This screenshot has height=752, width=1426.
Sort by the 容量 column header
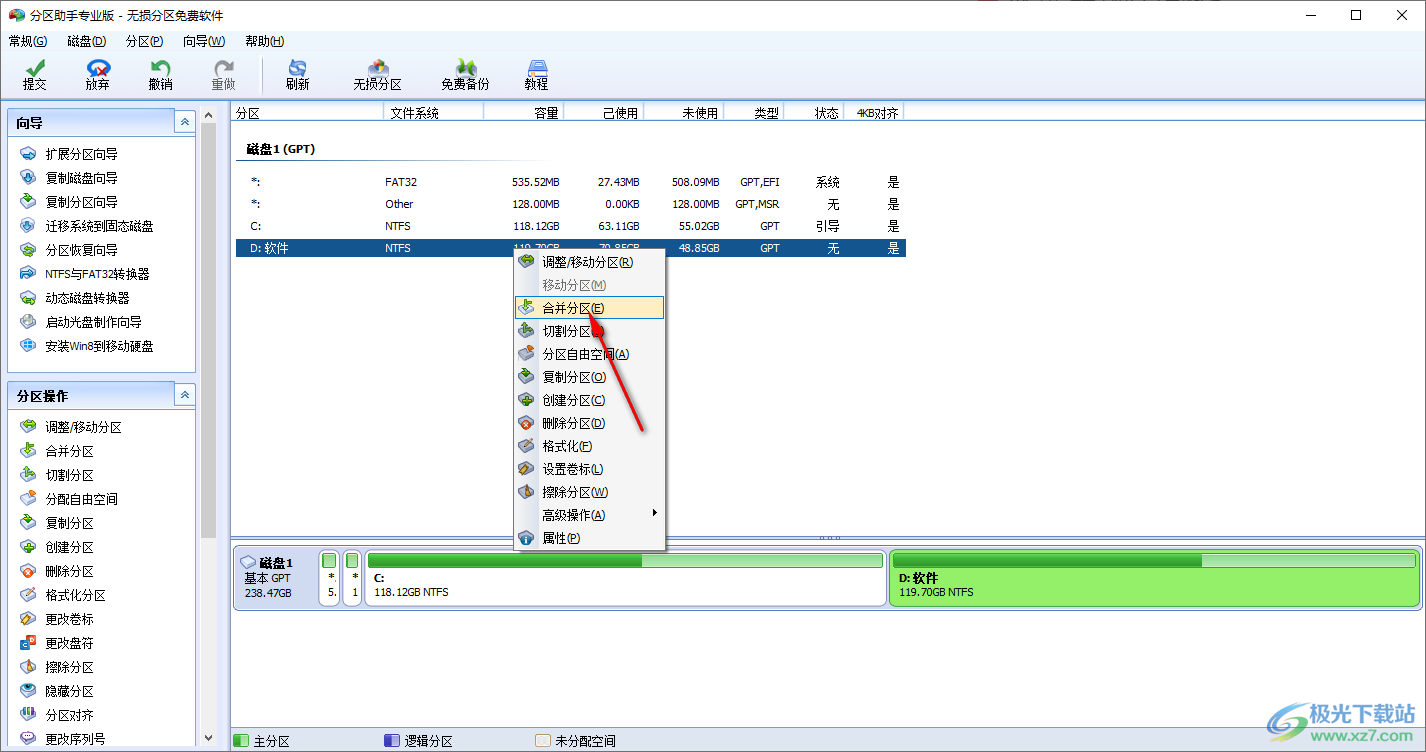point(523,113)
